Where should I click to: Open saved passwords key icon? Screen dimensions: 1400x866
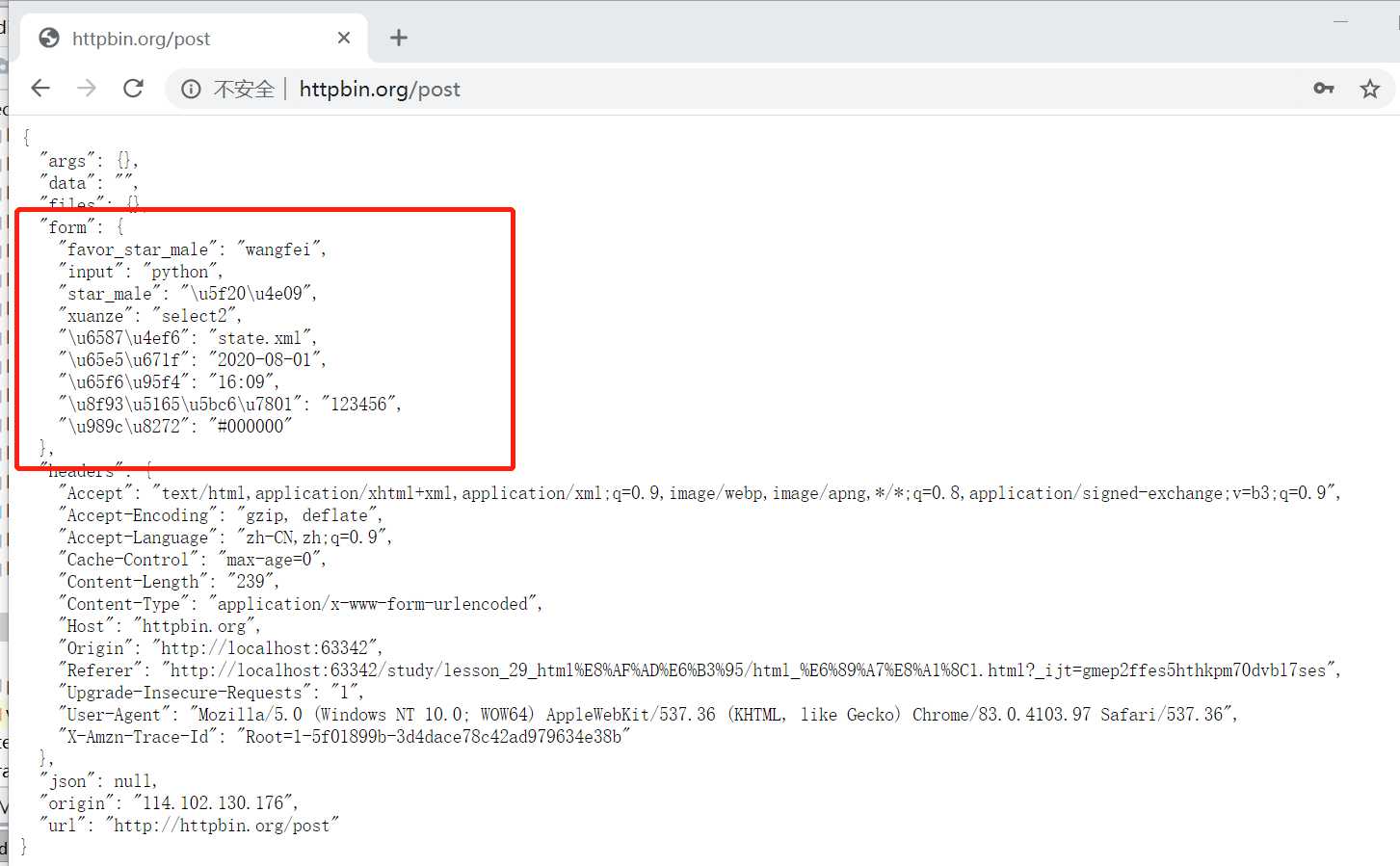tap(1324, 89)
